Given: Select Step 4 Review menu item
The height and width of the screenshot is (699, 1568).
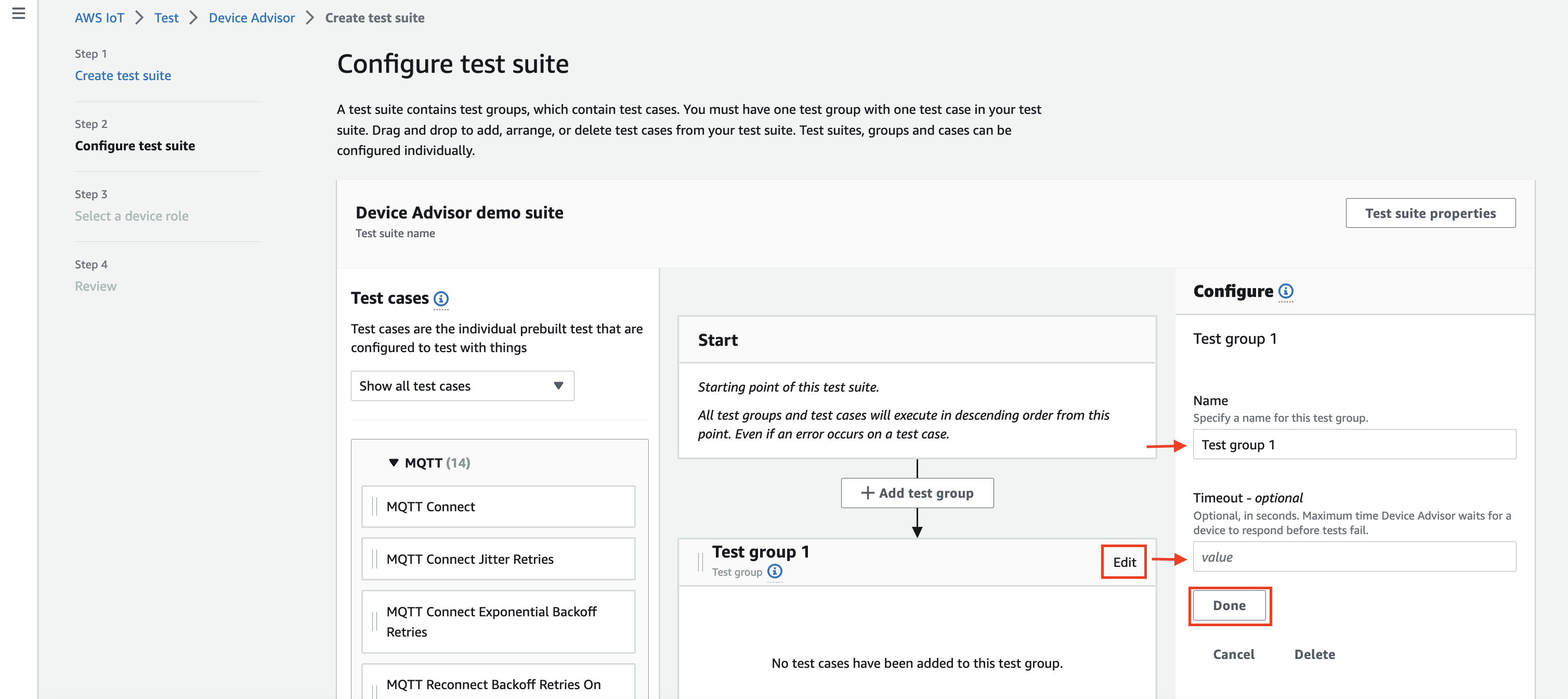Looking at the screenshot, I should coord(96,285).
